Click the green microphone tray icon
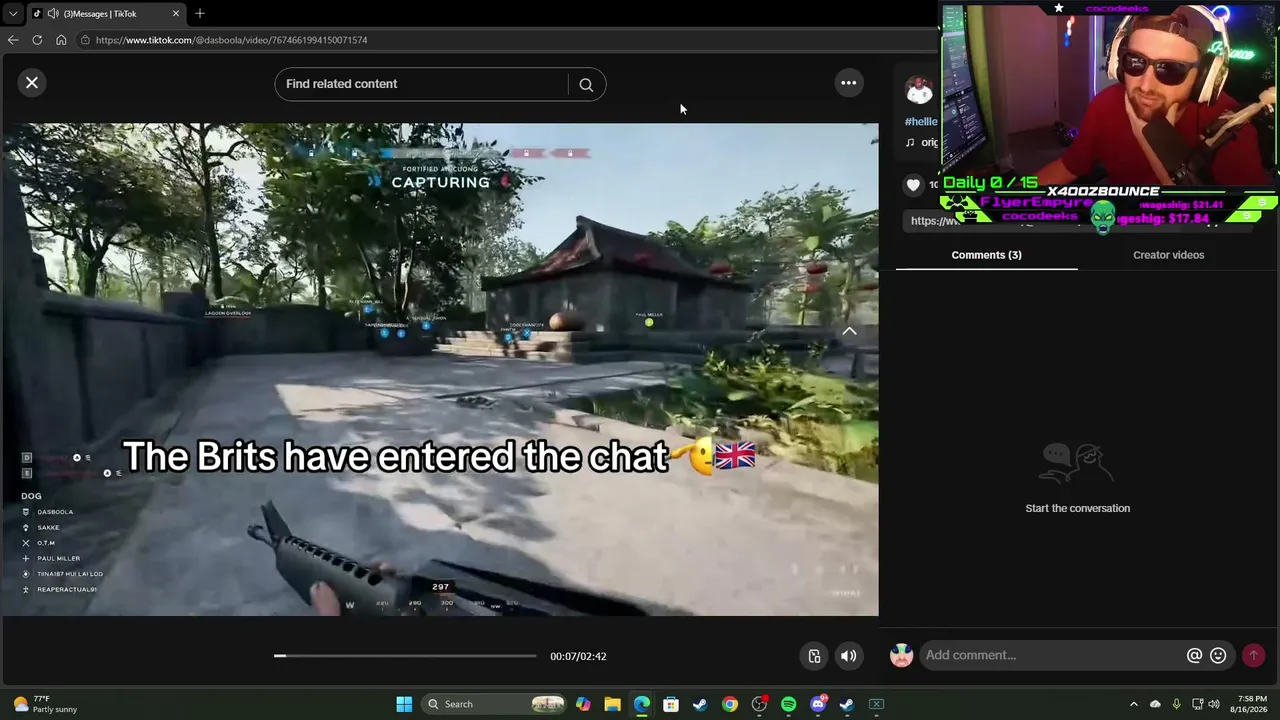1280x720 pixels. pos(1176,704)
